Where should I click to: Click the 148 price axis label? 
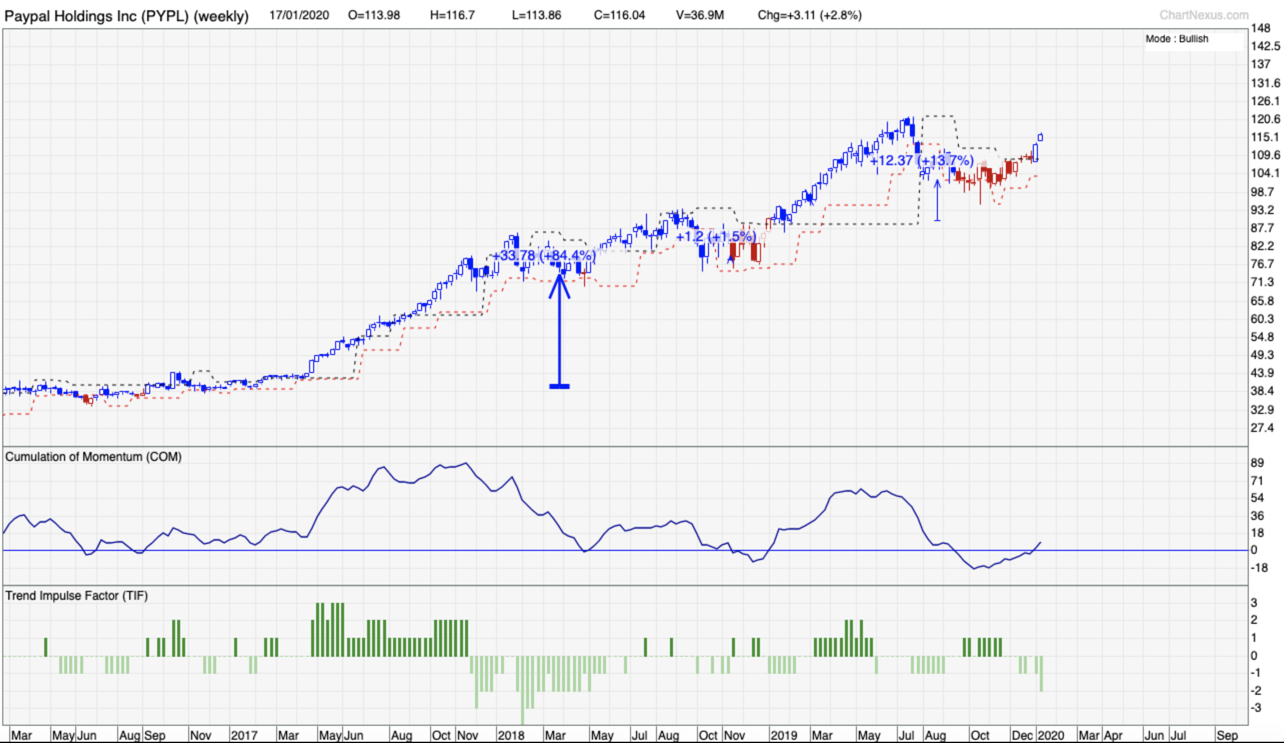tap(1260, 29)
